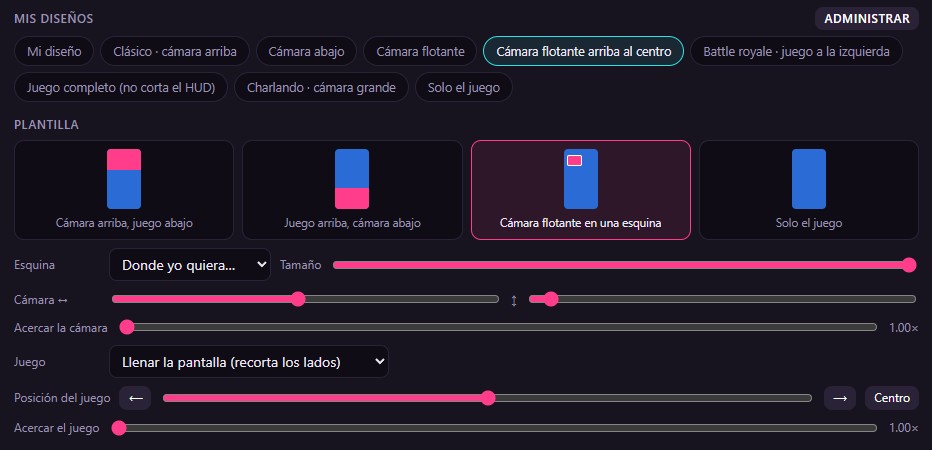The width and height of the screenshot is (932, 450).
Task: Select the 'Juego arriba, cámara abajo' template
Action: 352,190
